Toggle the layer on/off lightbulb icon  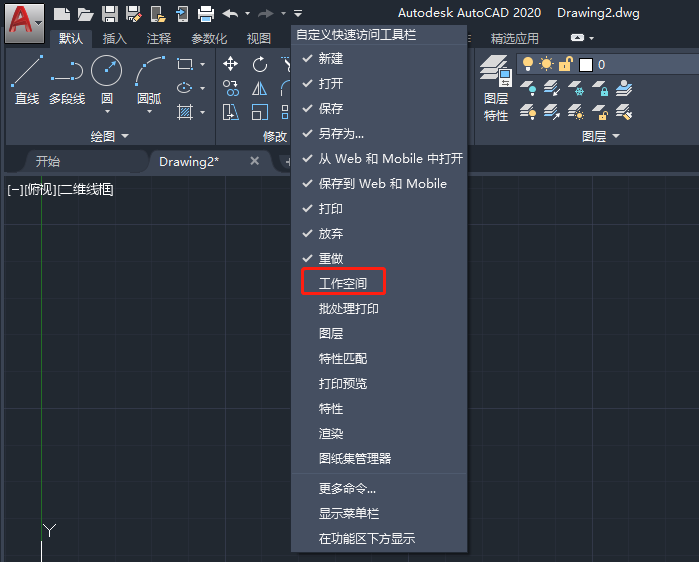click(528, 64)
